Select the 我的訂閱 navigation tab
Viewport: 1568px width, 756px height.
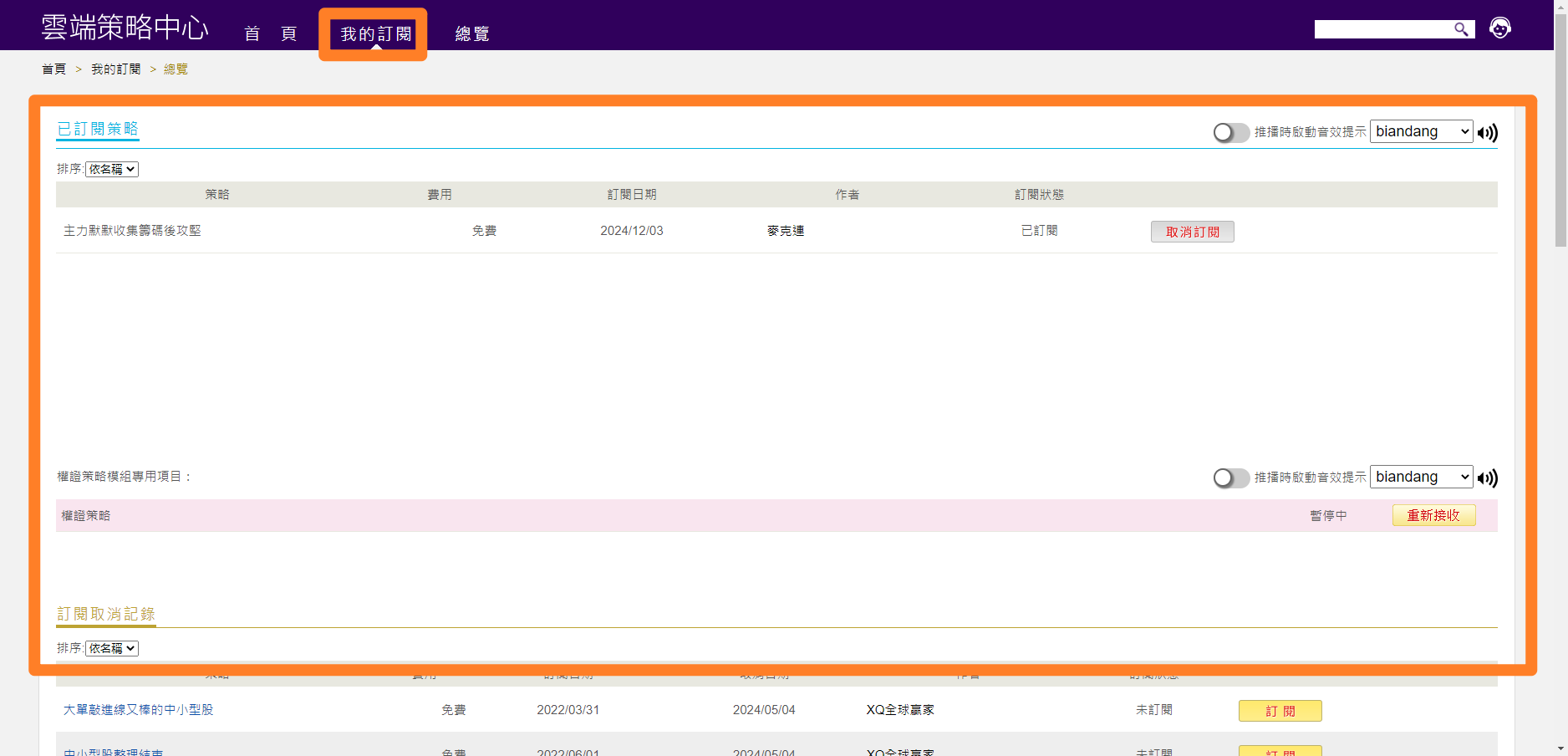coord(375,34)
